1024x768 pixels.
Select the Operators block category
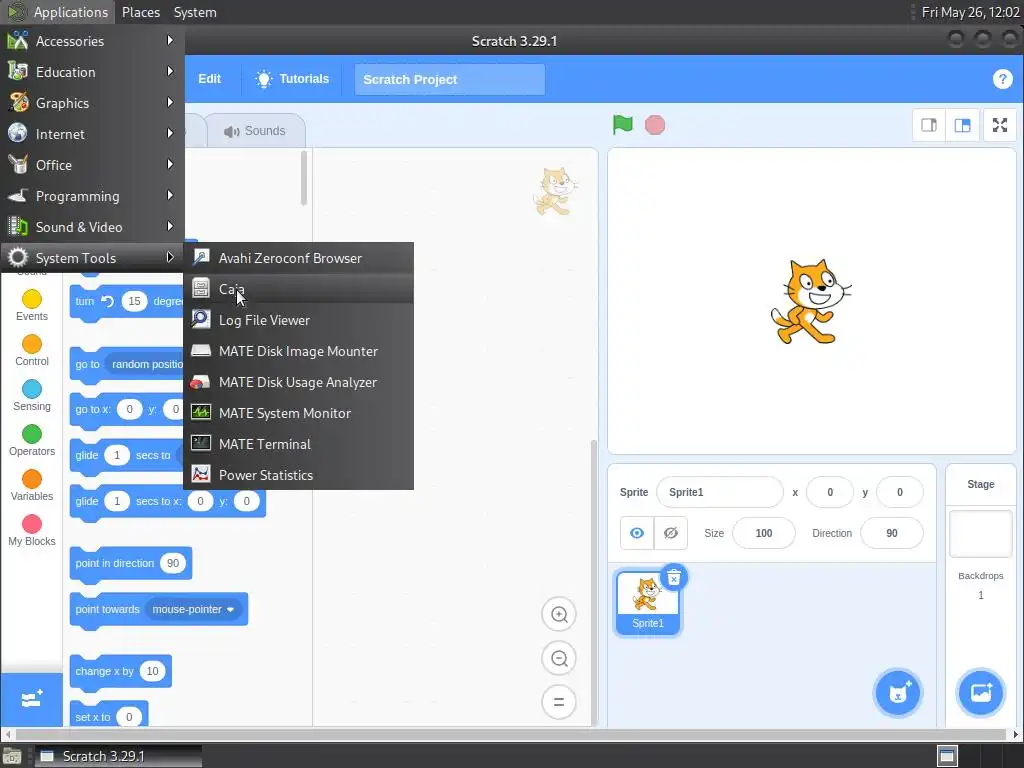(x=31, y=441)
